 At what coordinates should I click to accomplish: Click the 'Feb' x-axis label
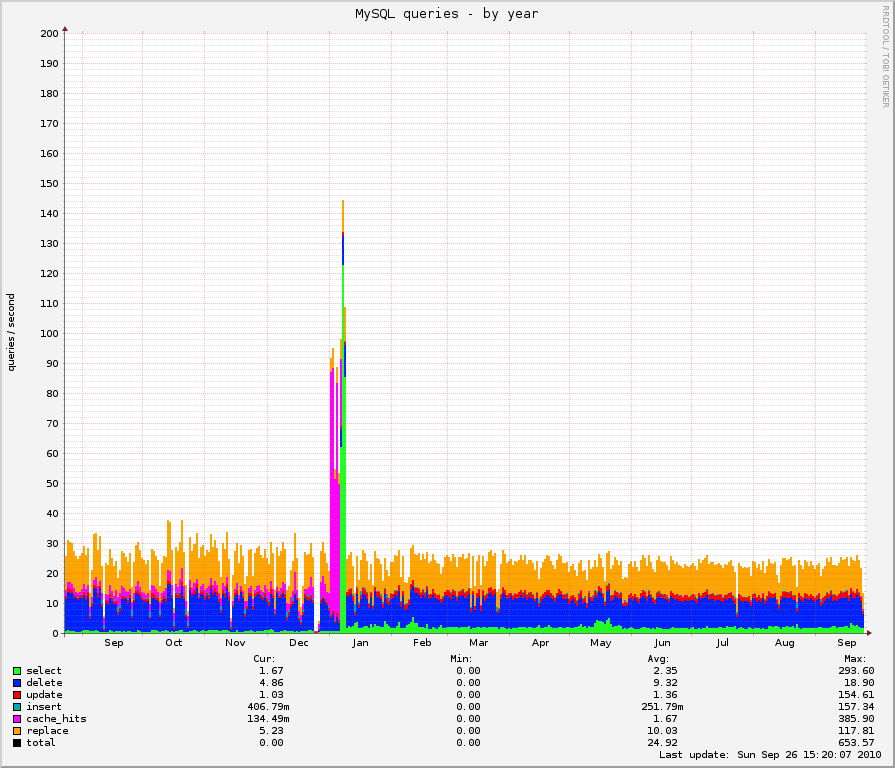422,643
